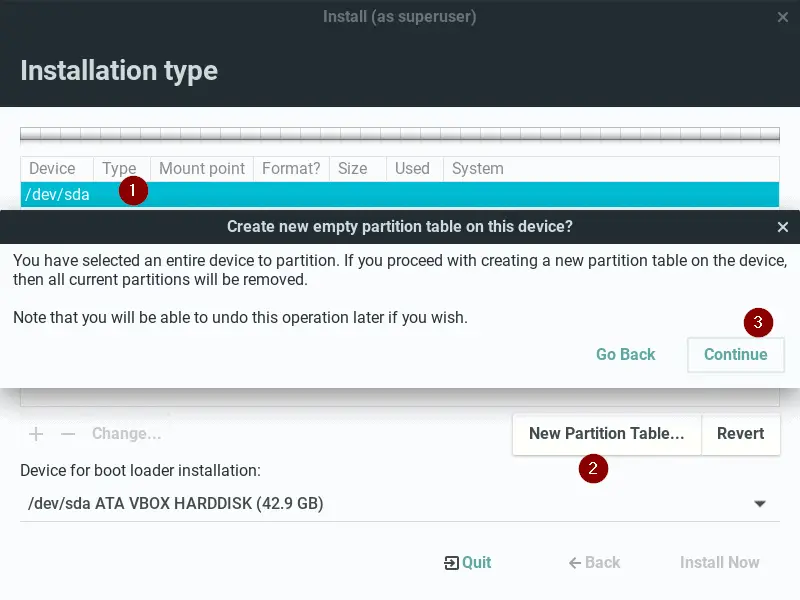Open the boot loader device dropdown
Image resolution: width=800 pixels, height=600 pixels.
(399, 504)
